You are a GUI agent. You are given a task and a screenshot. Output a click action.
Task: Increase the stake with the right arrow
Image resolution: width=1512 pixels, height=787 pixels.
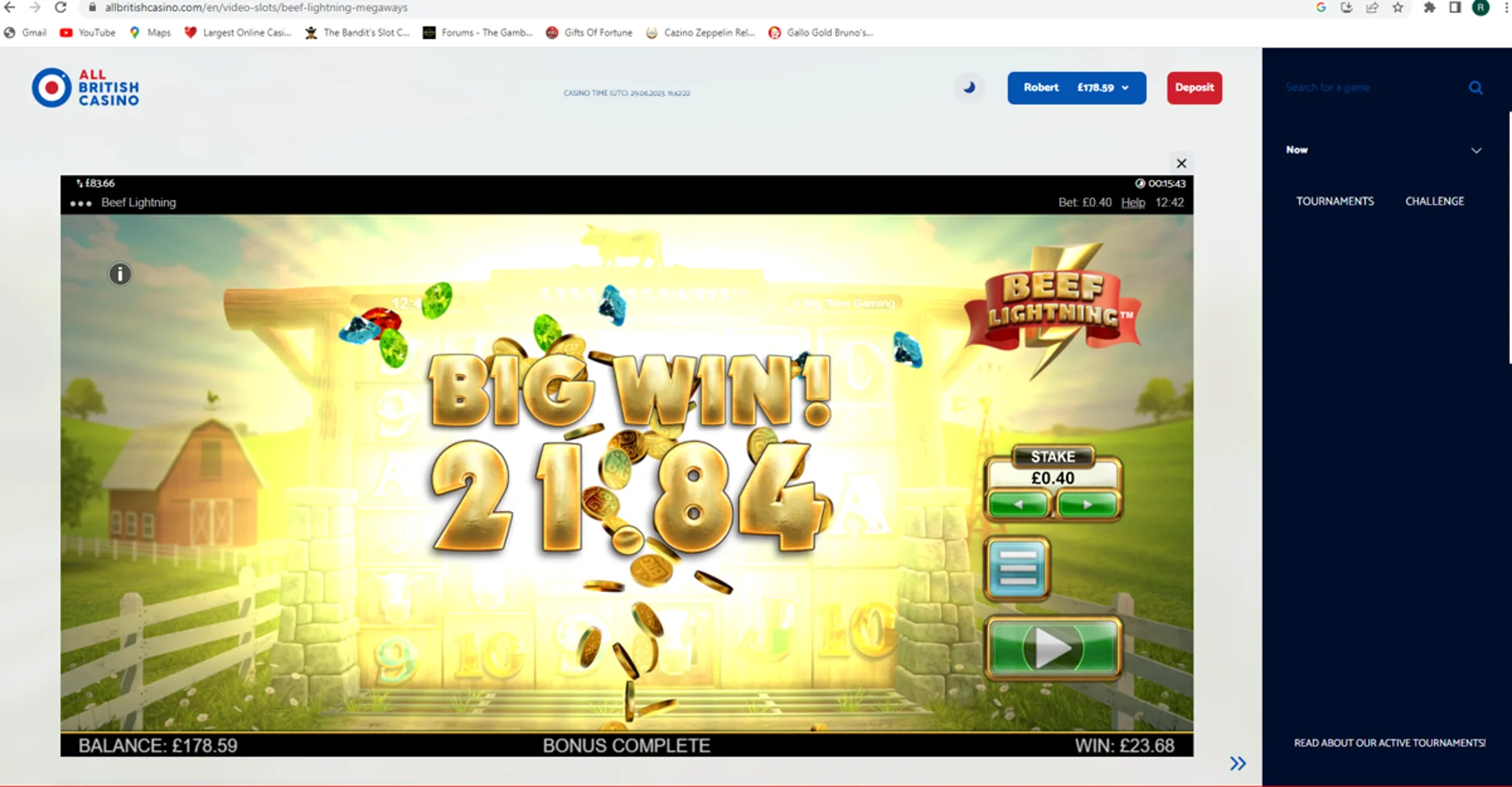click(x=1087, y=505)
